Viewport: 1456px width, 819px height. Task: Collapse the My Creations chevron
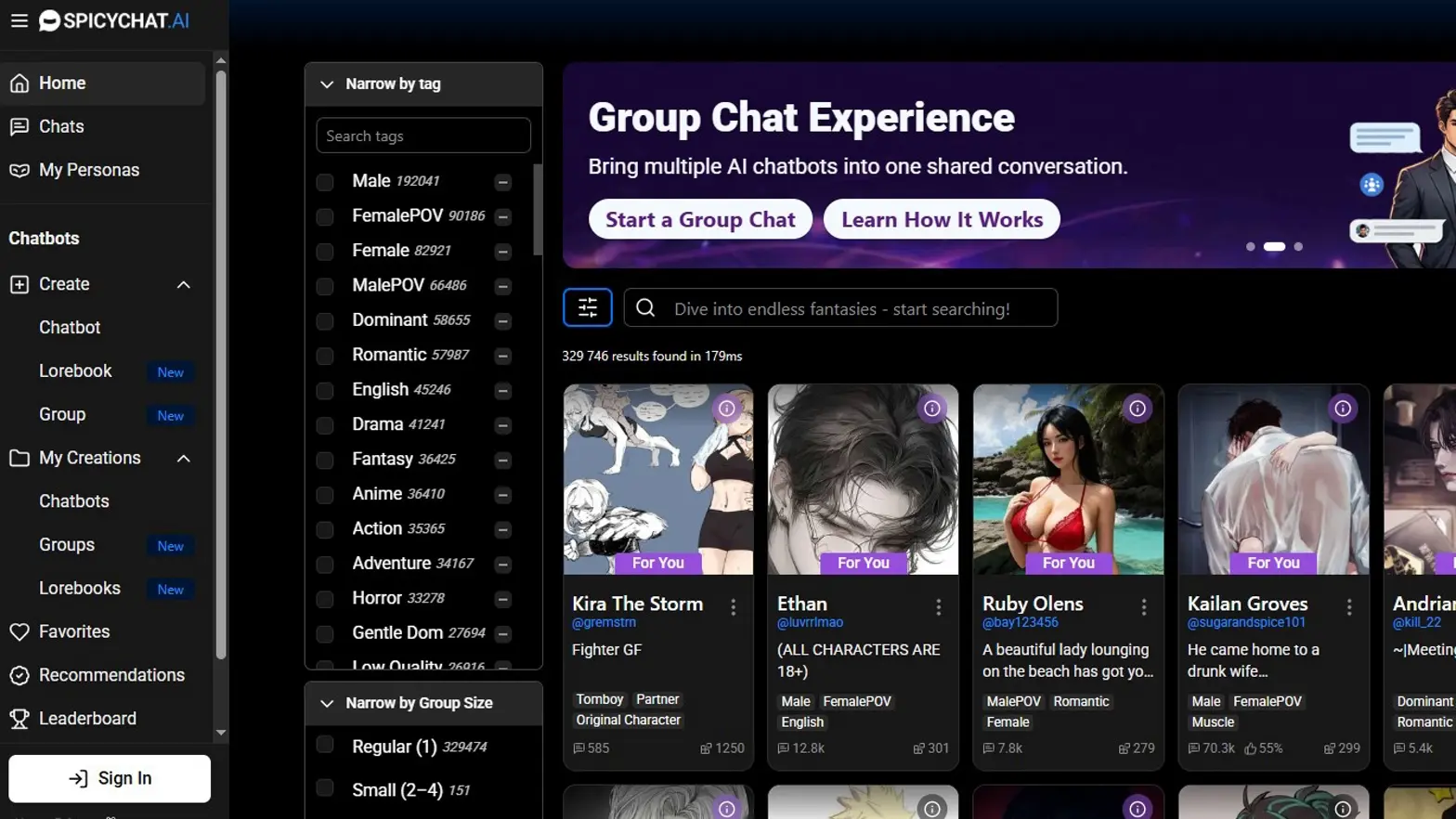[184, 459]
